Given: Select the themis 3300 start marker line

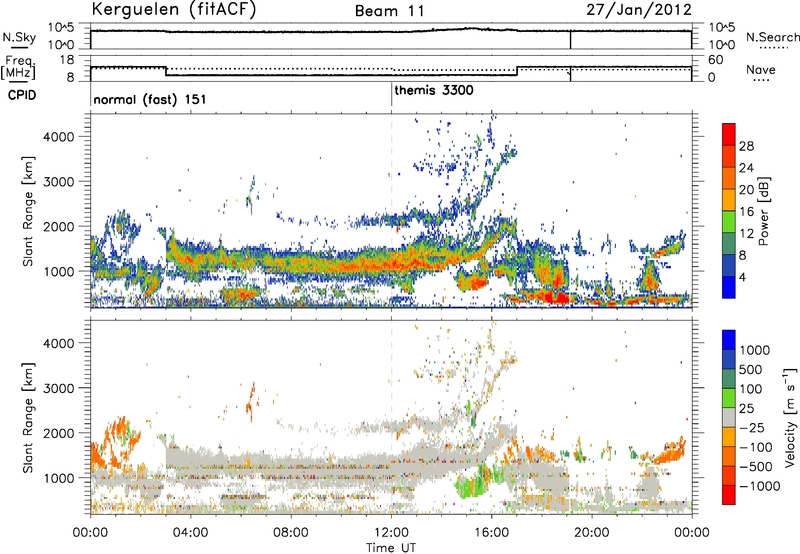Looking at the screenshot, I should (391, 94).
